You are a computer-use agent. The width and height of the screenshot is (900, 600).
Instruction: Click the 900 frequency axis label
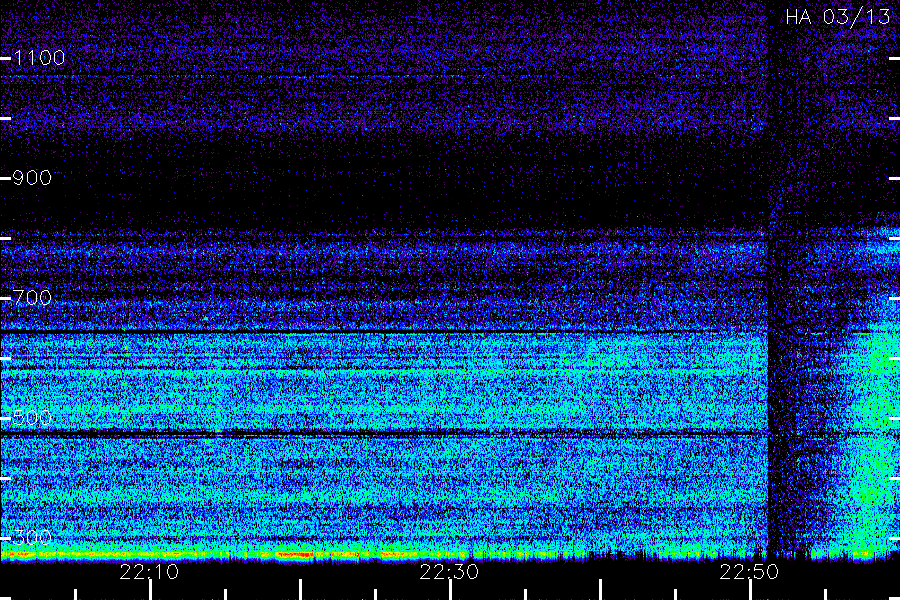click(32, 178)
